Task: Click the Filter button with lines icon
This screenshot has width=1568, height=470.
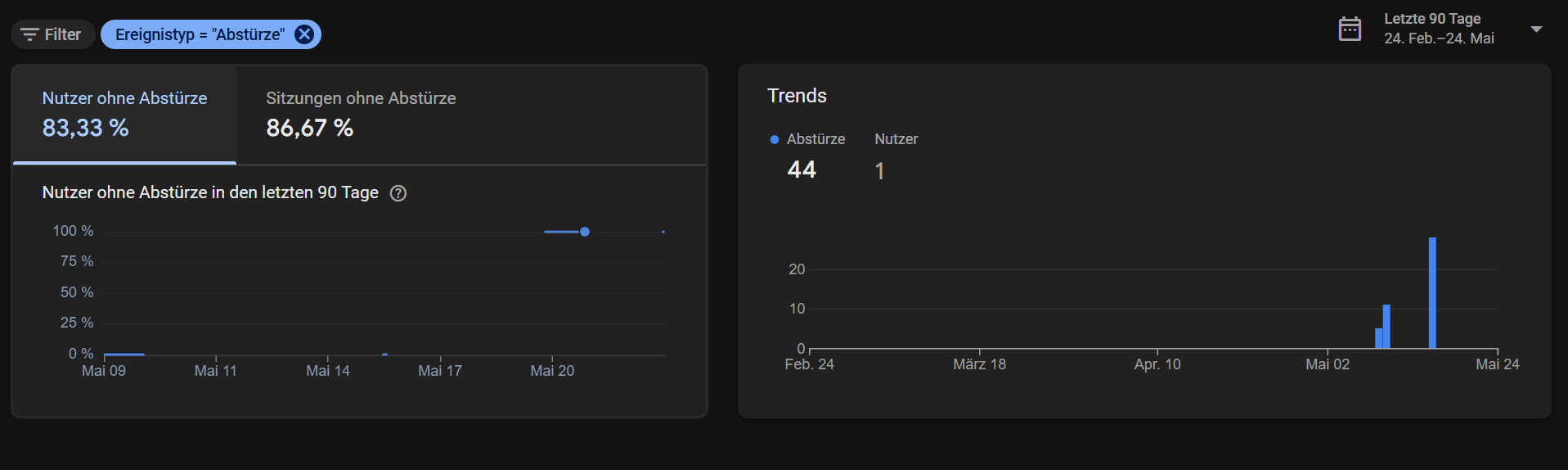Action: click(52, 34)
